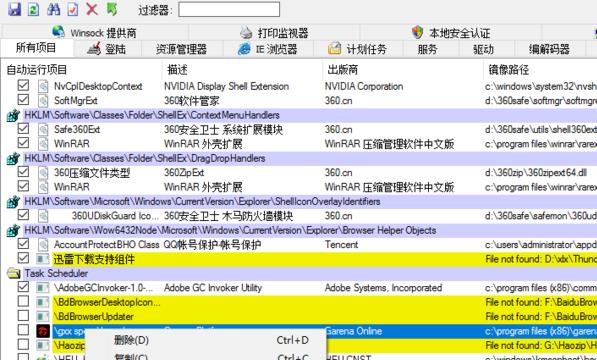Click the red Garena icon in selected row
The width and height of the screenshot is (597, 360).
click(43, 331)
